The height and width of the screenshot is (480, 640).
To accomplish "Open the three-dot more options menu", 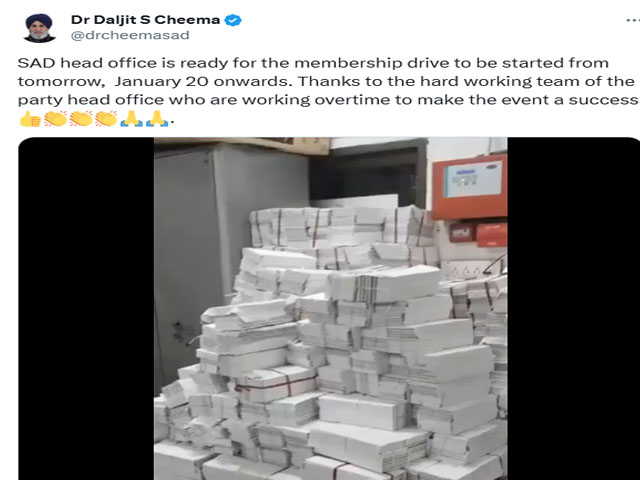I will coord(633,20).
